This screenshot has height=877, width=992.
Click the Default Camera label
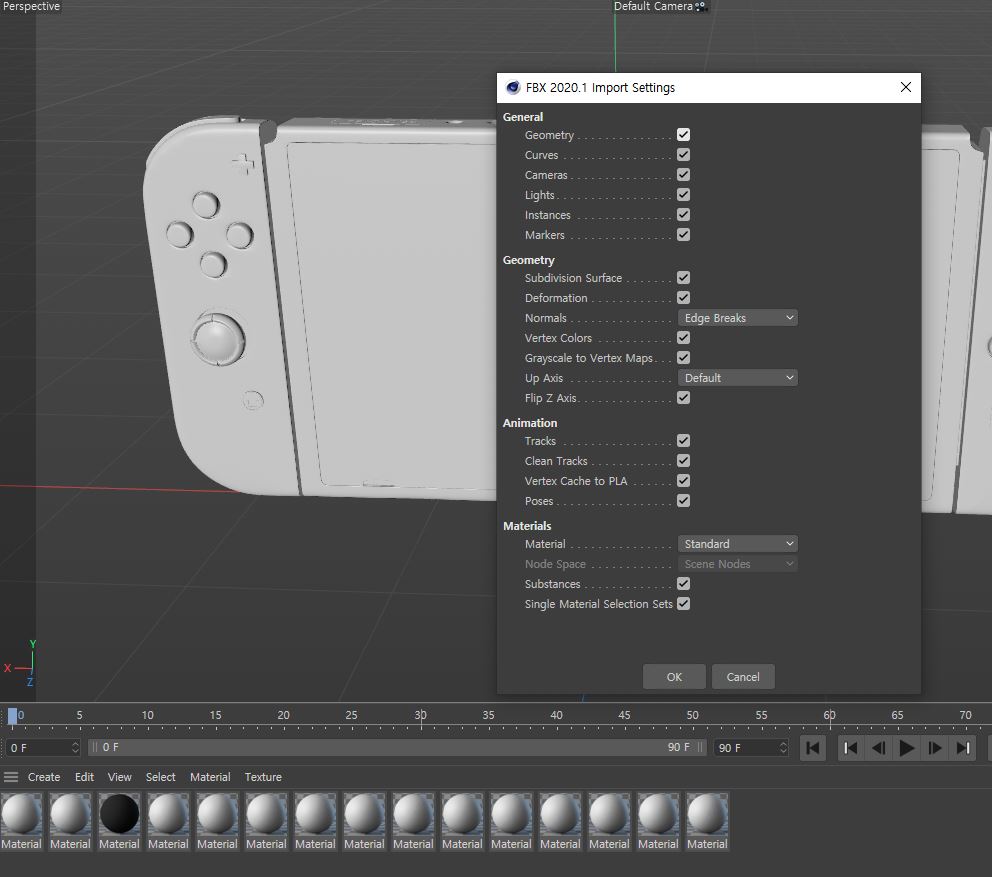[653, 6]
